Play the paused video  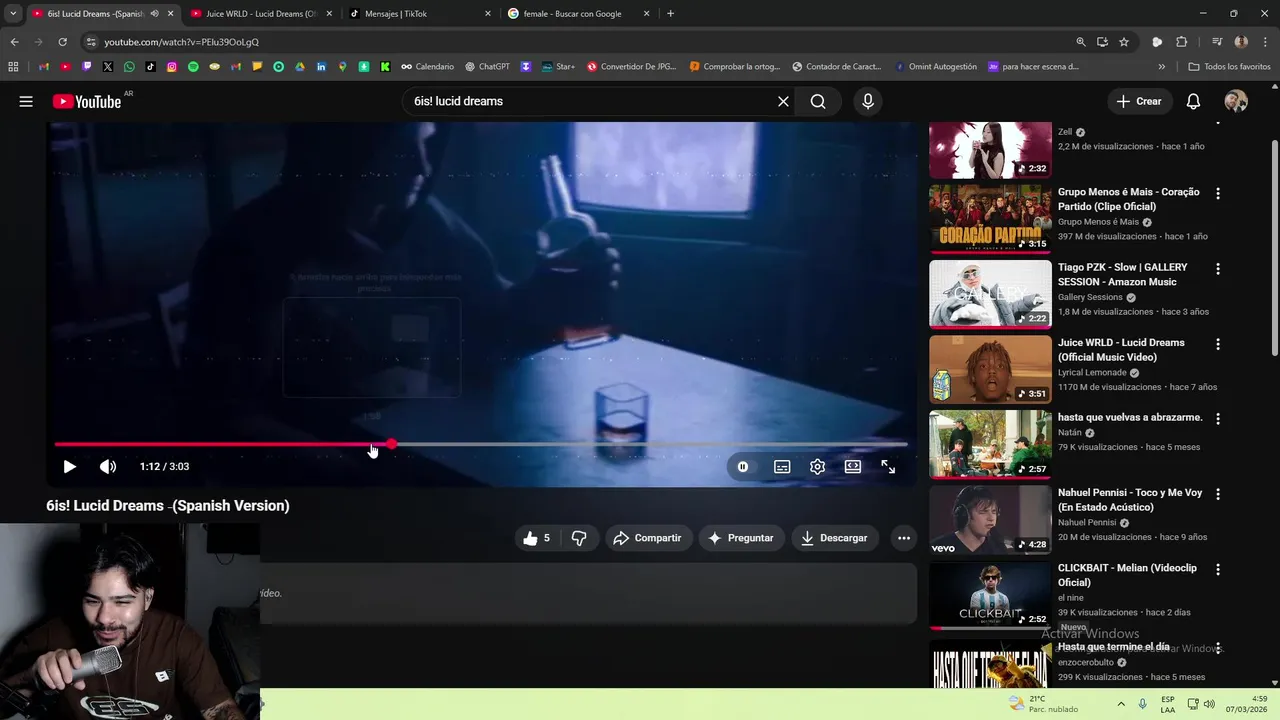pos(69,467)
